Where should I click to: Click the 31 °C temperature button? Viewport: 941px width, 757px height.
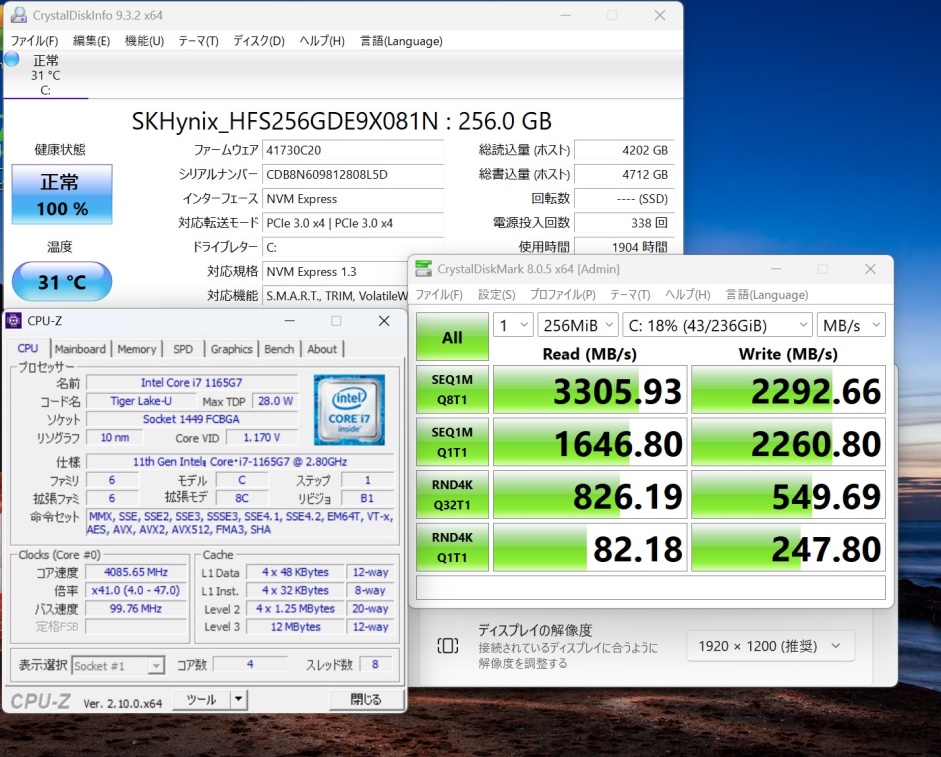click(62, 282)
